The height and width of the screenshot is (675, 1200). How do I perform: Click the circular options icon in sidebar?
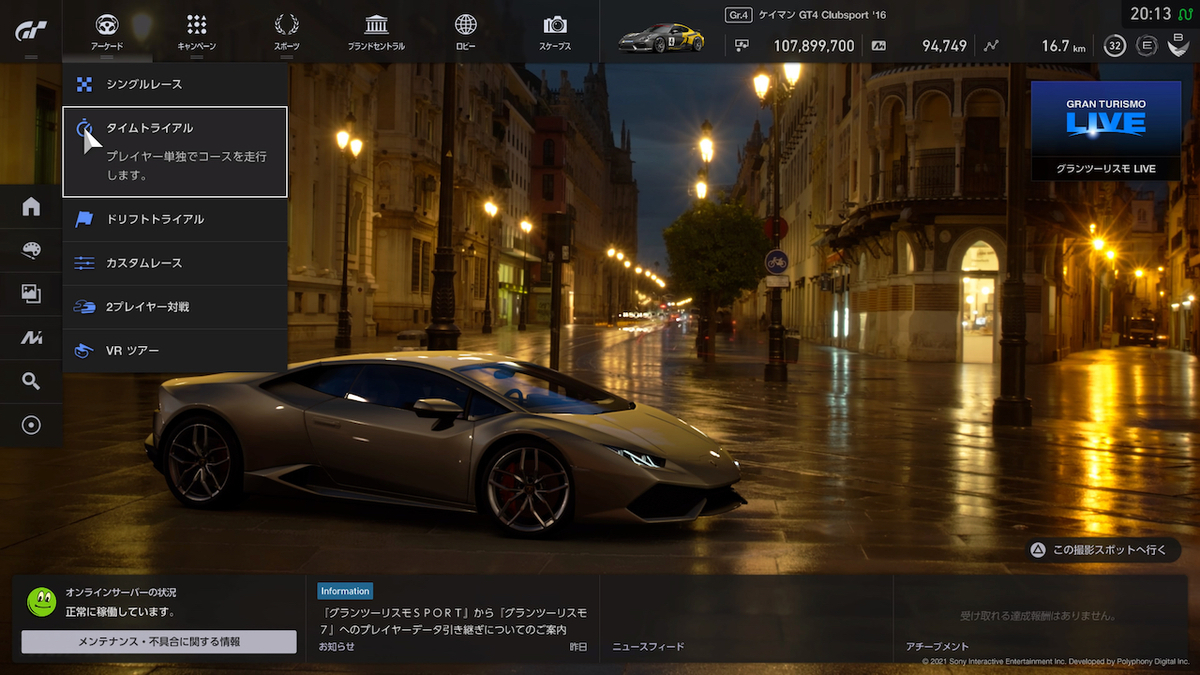tap(31, 425)
